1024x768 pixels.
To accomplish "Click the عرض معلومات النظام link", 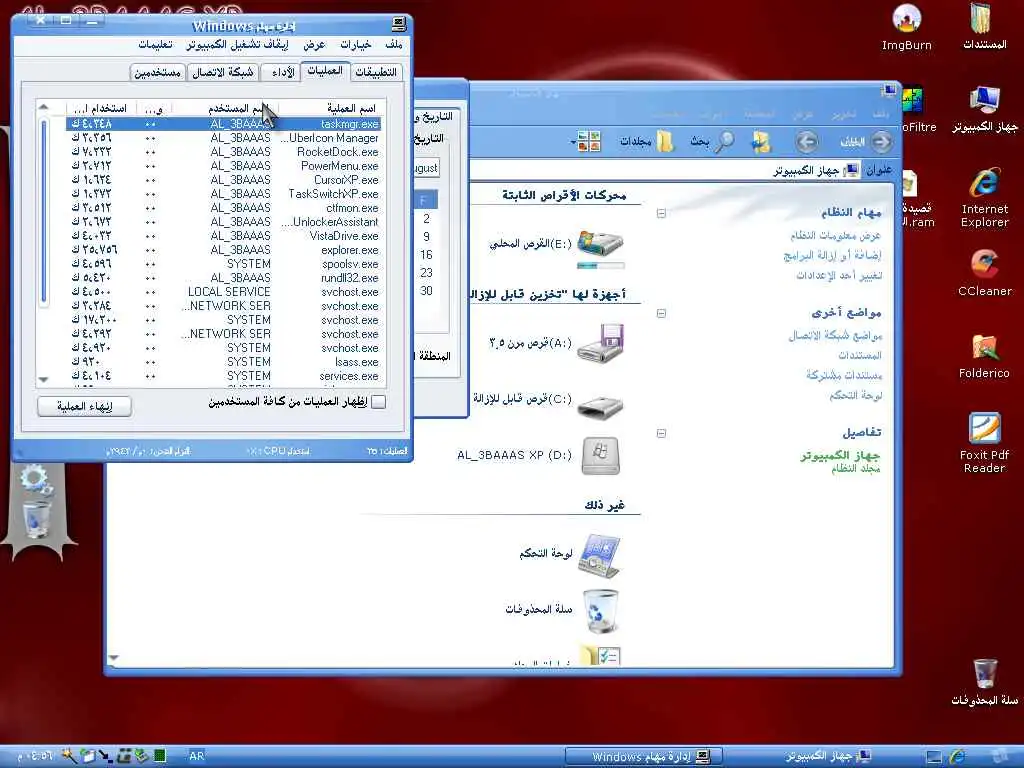I will click(835, 235).
